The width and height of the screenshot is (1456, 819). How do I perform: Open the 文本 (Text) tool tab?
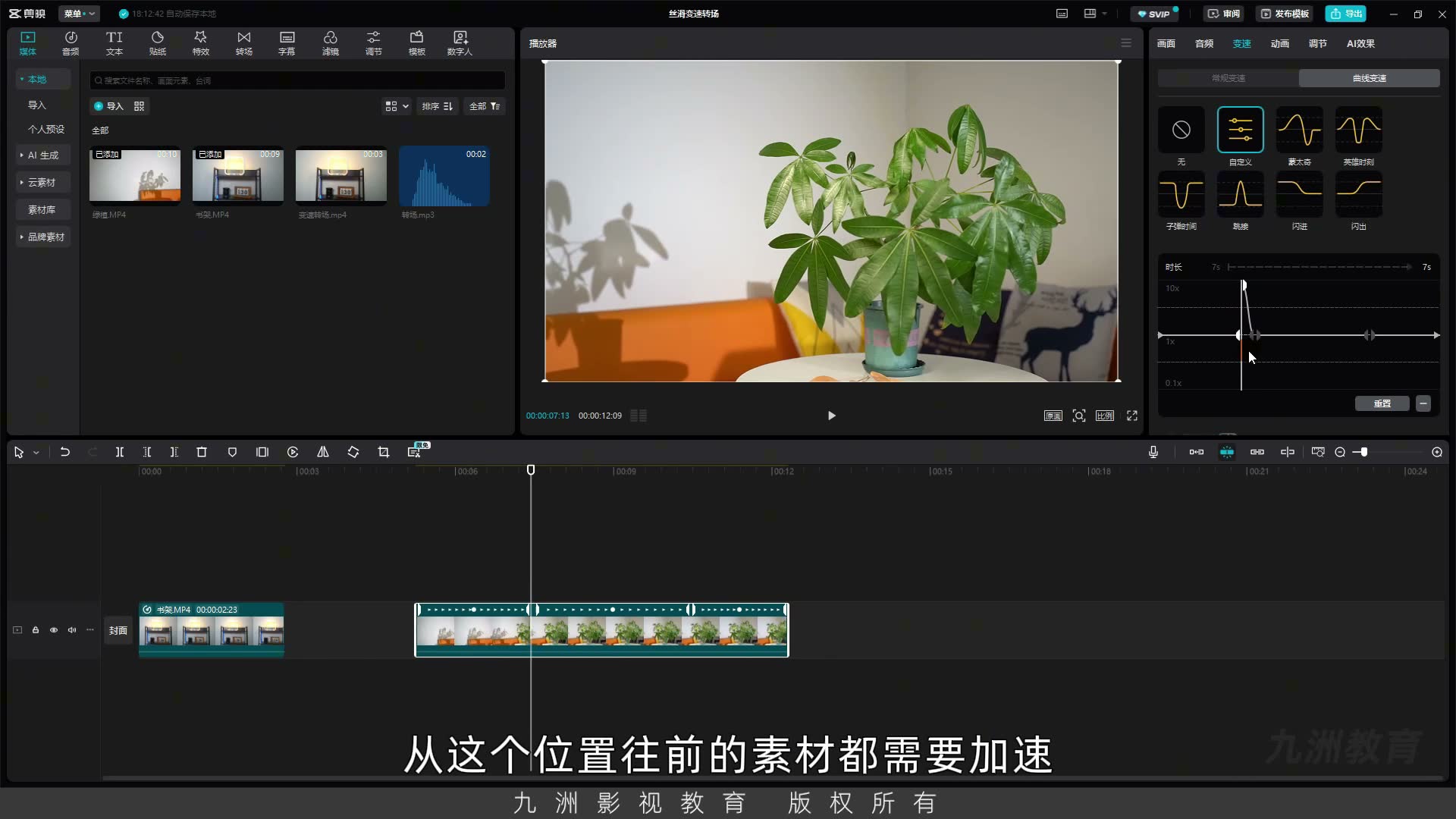(115, 43)
